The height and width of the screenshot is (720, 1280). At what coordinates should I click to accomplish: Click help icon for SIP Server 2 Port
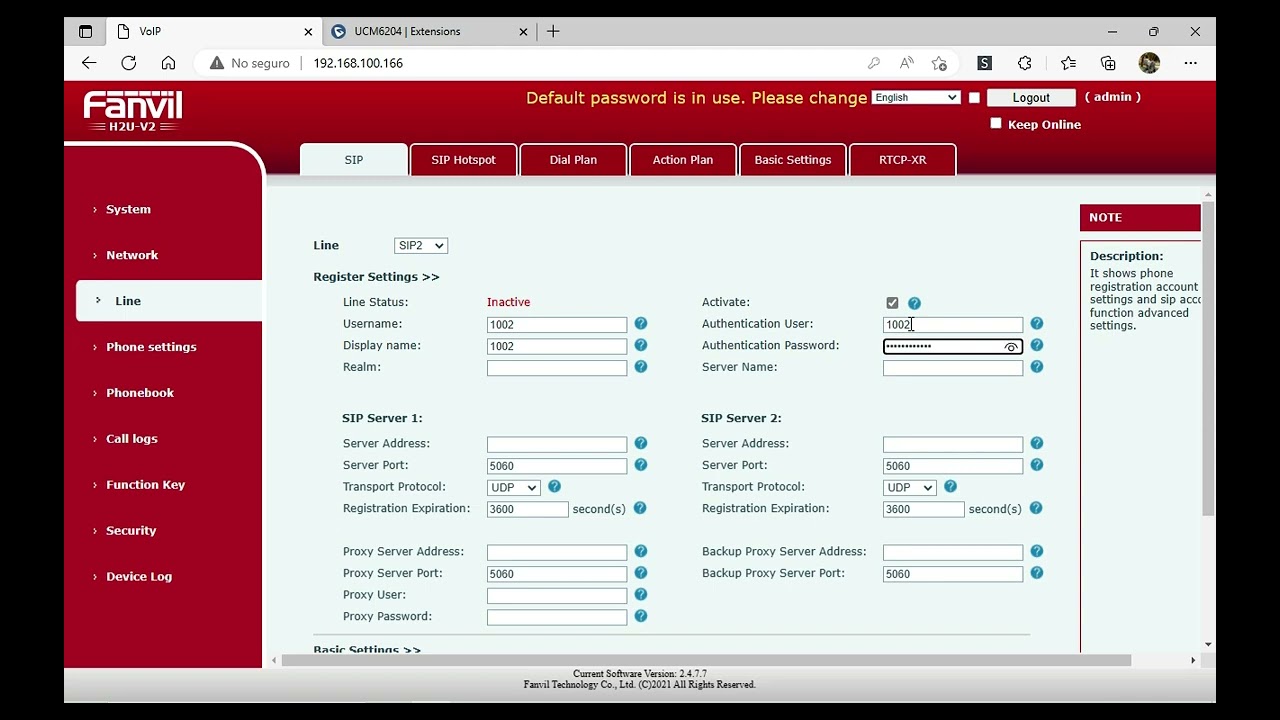click(1037, 465)
